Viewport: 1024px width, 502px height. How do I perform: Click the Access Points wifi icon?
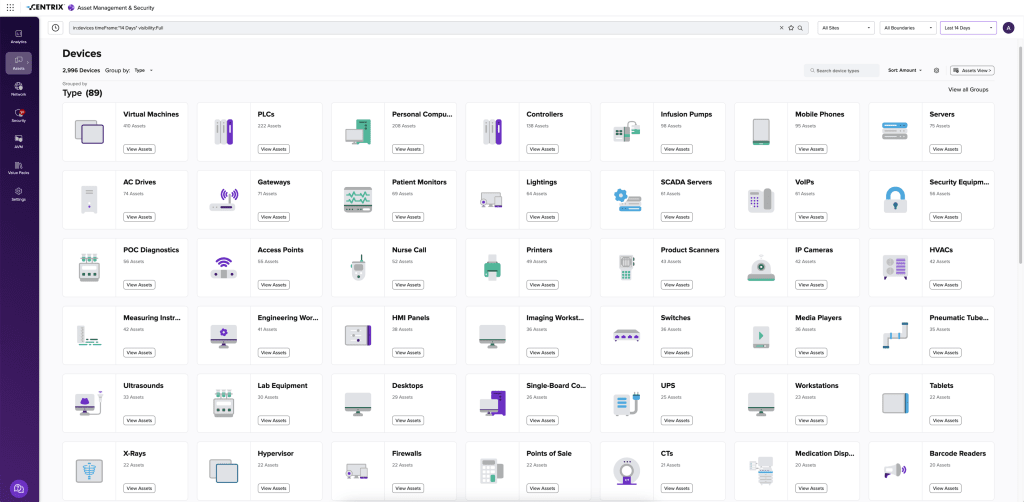[x=224, y=268]
